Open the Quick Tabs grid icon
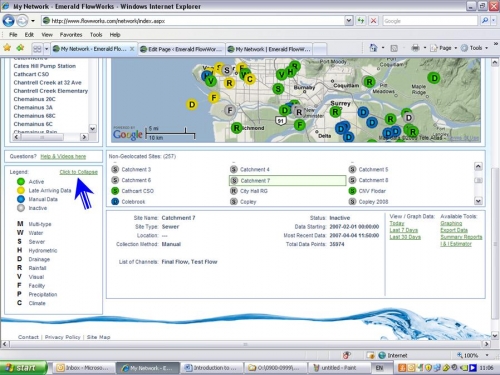This screenshot has width=500, height=375. (x=37, y=49)
